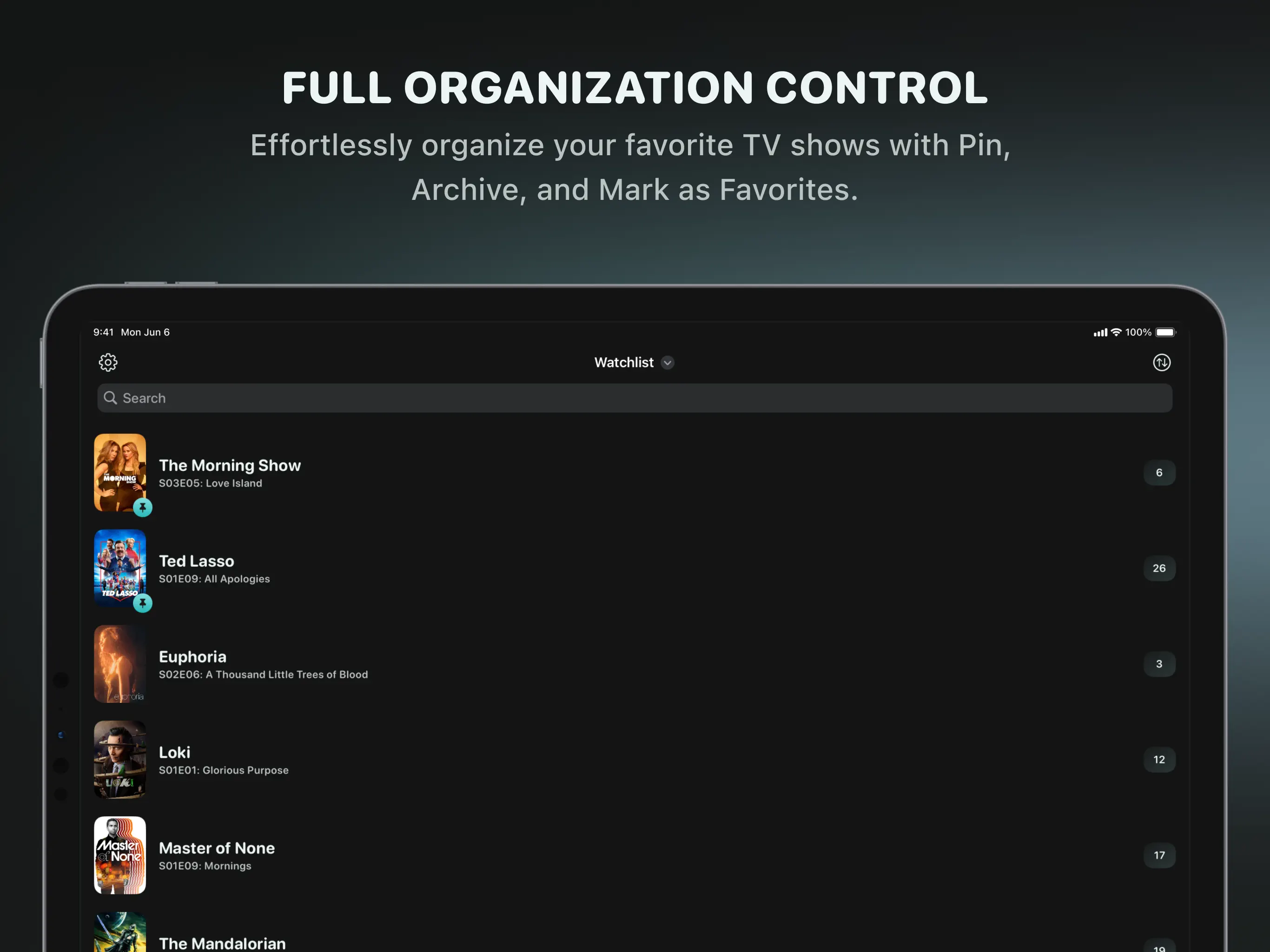Click Master of None count badge 17
The height and width of the screenshot is (952, 1270).
tap(1158, 855)
